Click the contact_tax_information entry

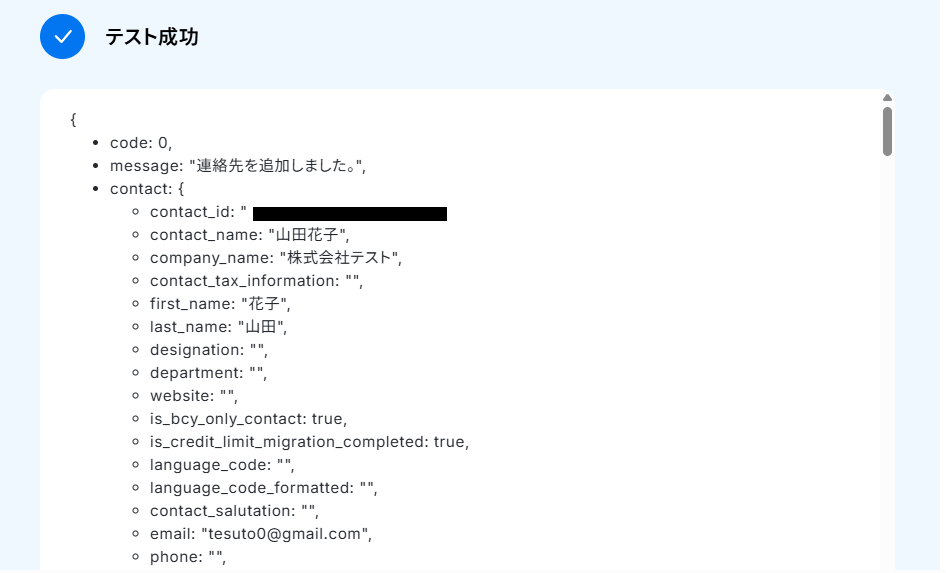coord(258,282)
